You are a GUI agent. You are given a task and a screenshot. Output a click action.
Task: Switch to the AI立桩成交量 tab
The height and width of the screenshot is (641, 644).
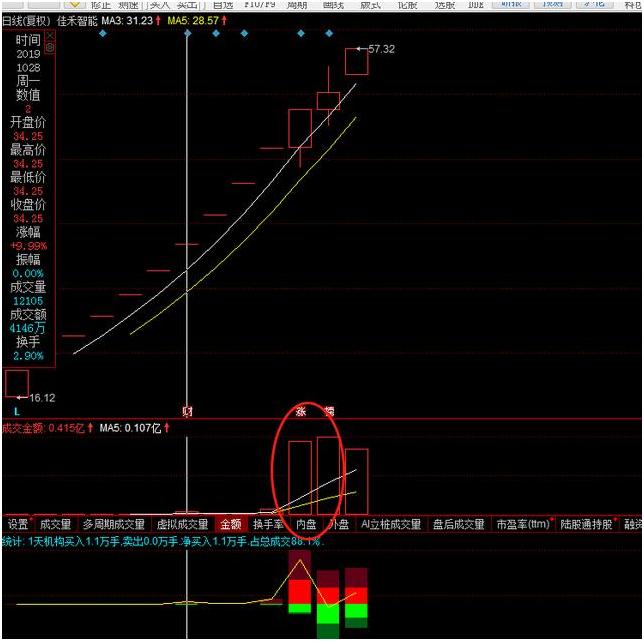tap(391, 524)
